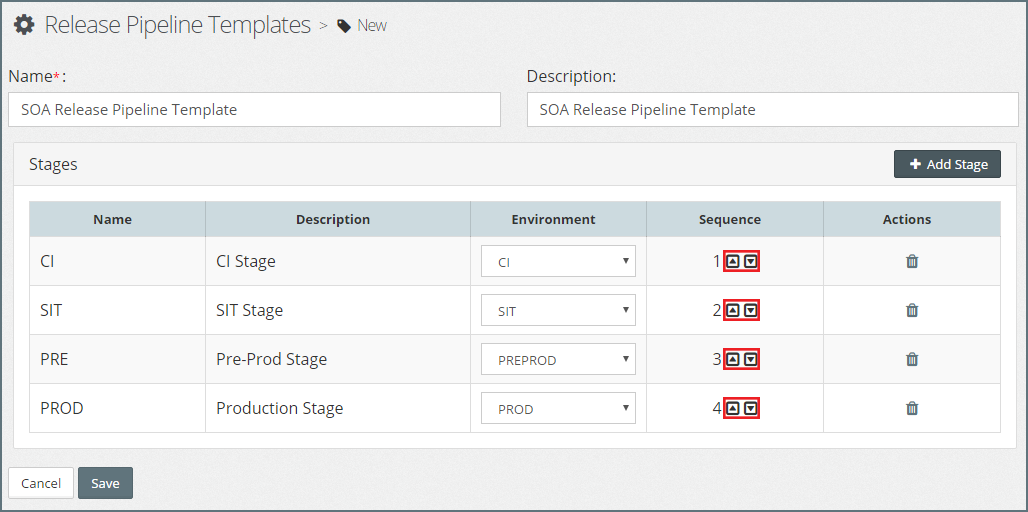
Task: Move CI stage down in sequence
Action: click(751, 262)
